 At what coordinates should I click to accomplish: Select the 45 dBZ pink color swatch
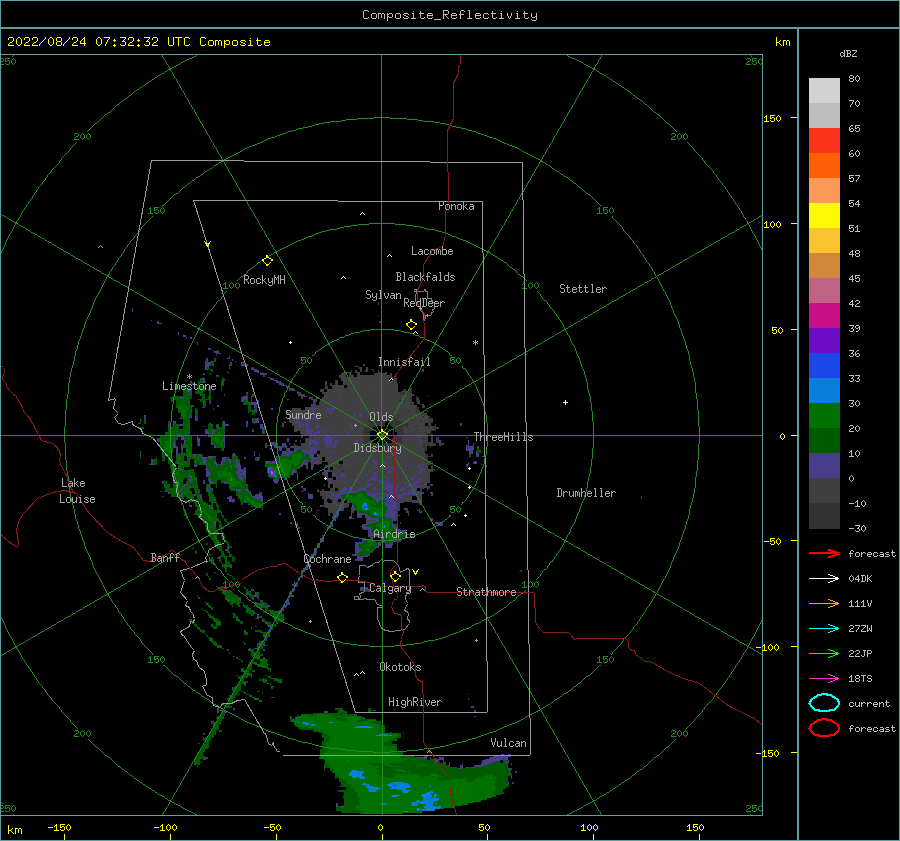(x=824, y=290)
